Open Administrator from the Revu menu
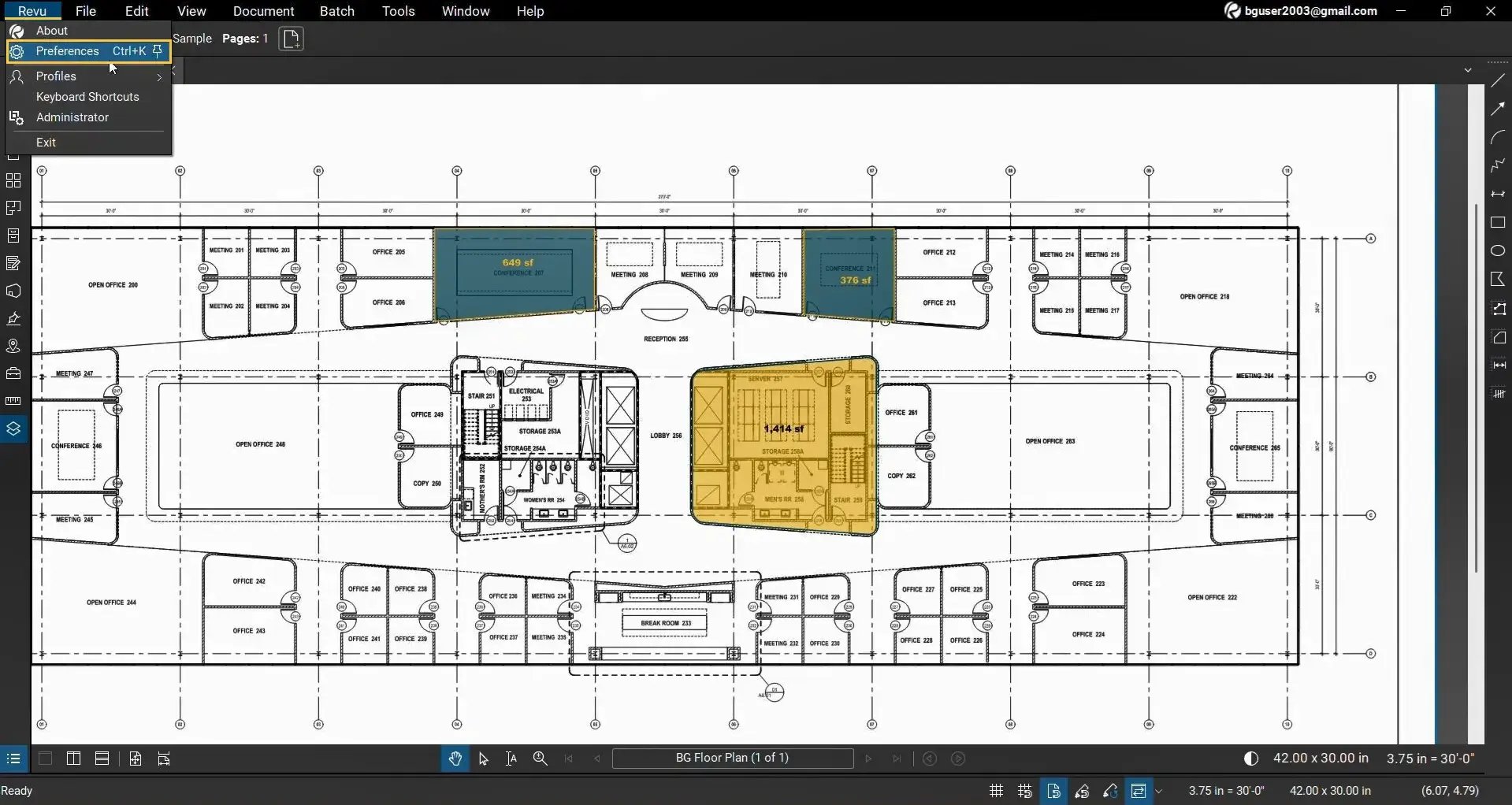Image resolution: width=1512 pixels, height=805 pixels. pos(88,117)
